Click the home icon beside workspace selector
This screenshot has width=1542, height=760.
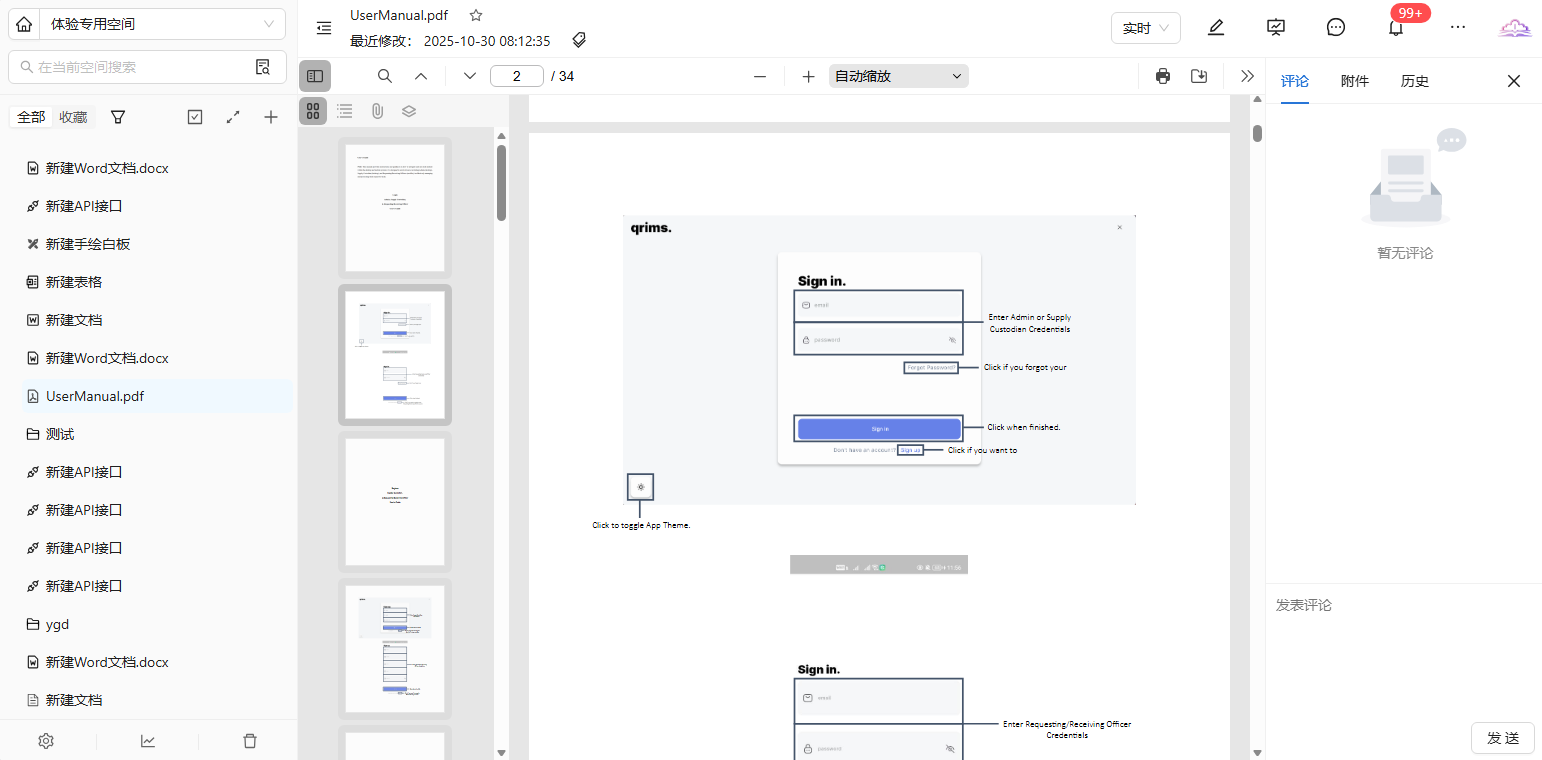click(x=24, y=24)
